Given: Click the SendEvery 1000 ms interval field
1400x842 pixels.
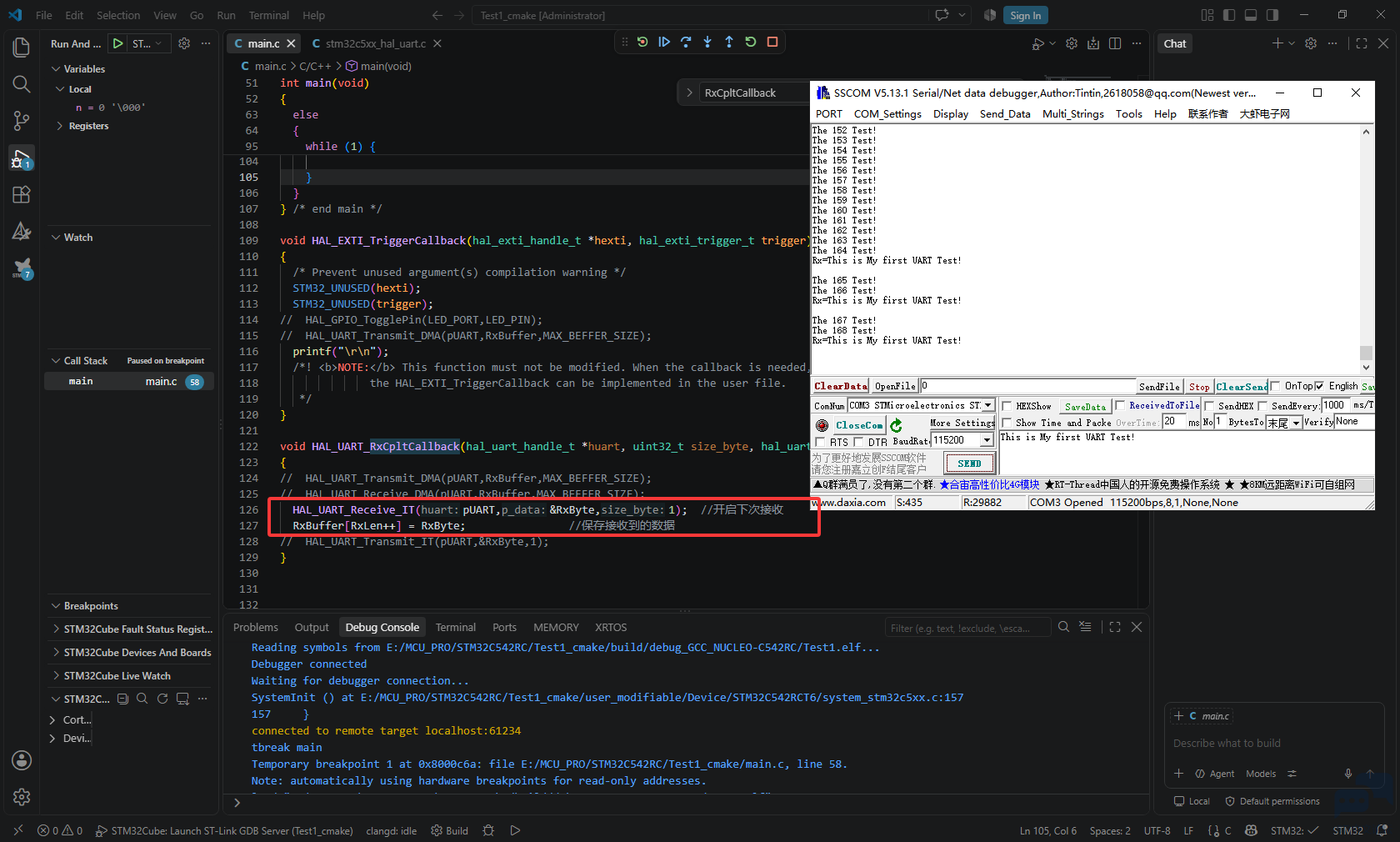Looking at the screenshot, I should (x=1336, y=405).
